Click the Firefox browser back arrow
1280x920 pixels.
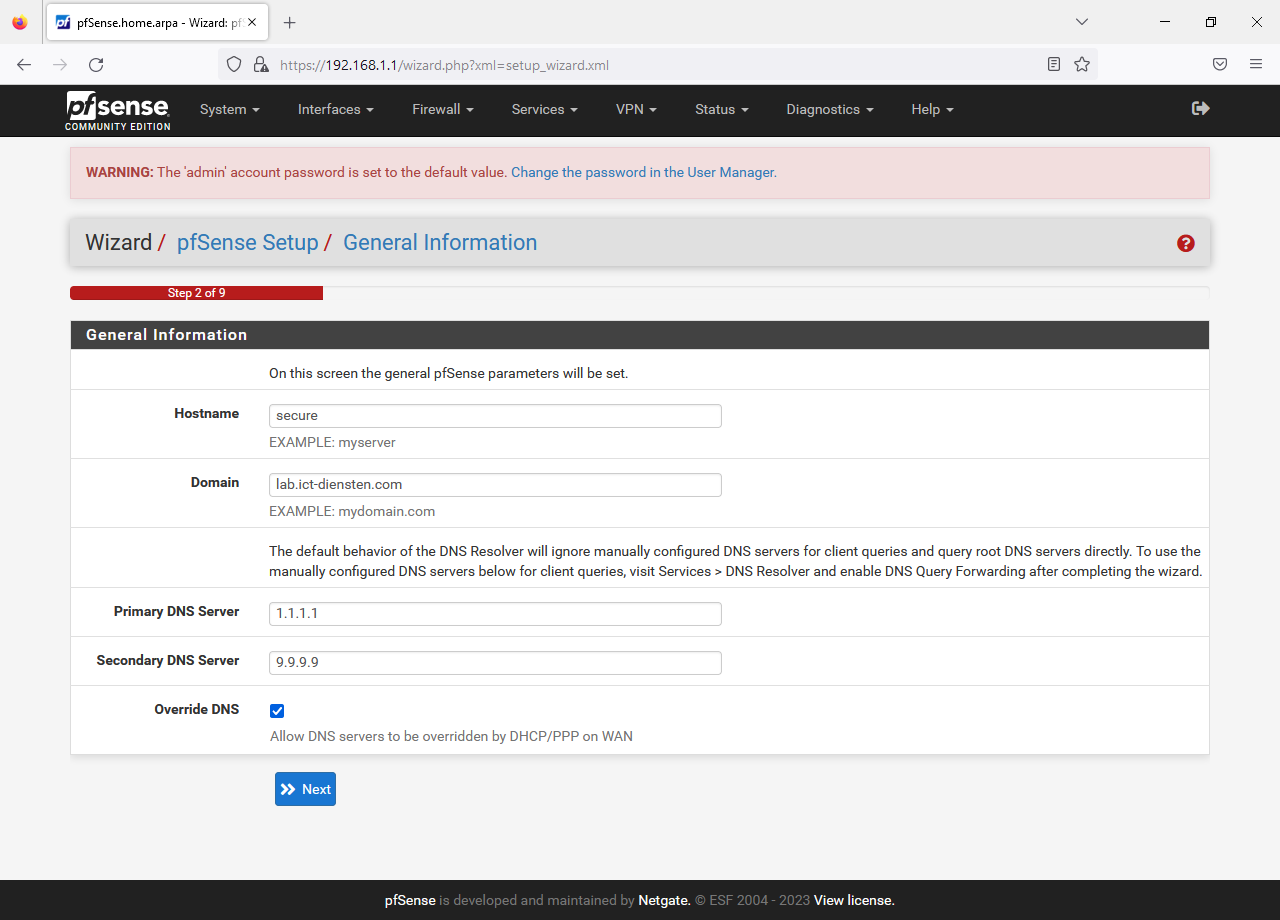pyautogui.click(x=24, y=64)
